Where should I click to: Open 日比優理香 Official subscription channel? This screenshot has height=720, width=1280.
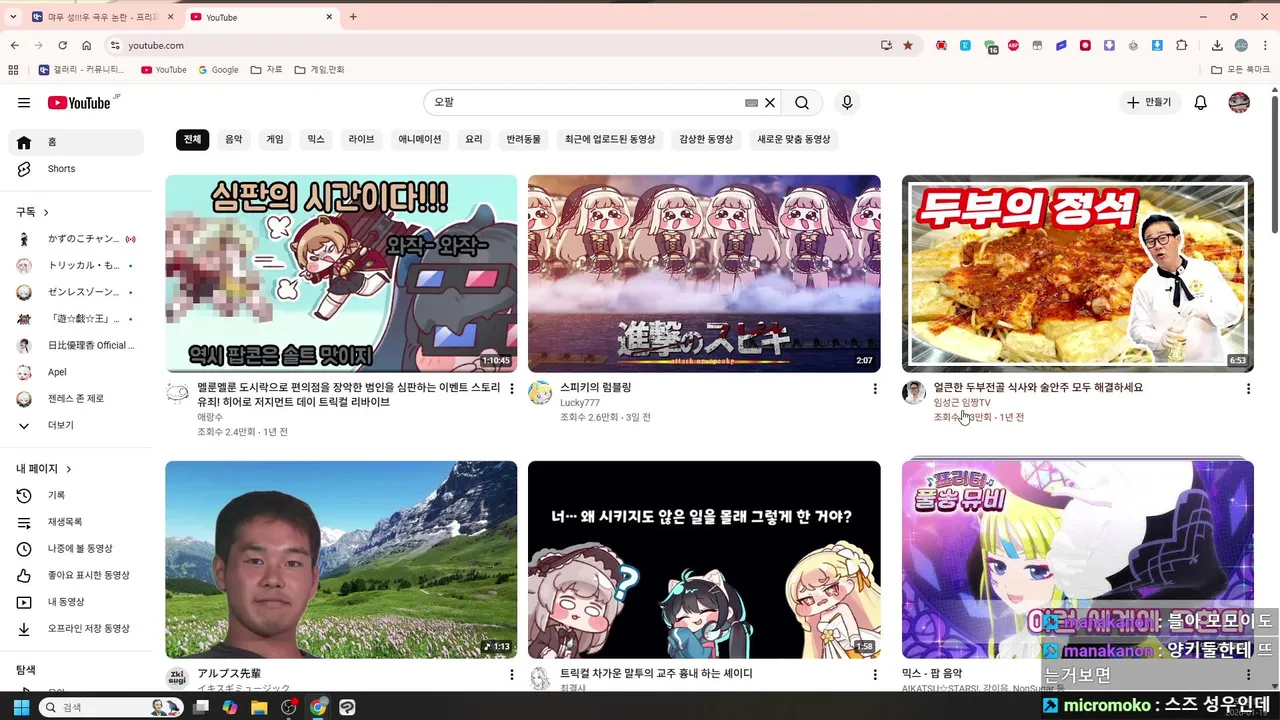(x=76, y=345)
